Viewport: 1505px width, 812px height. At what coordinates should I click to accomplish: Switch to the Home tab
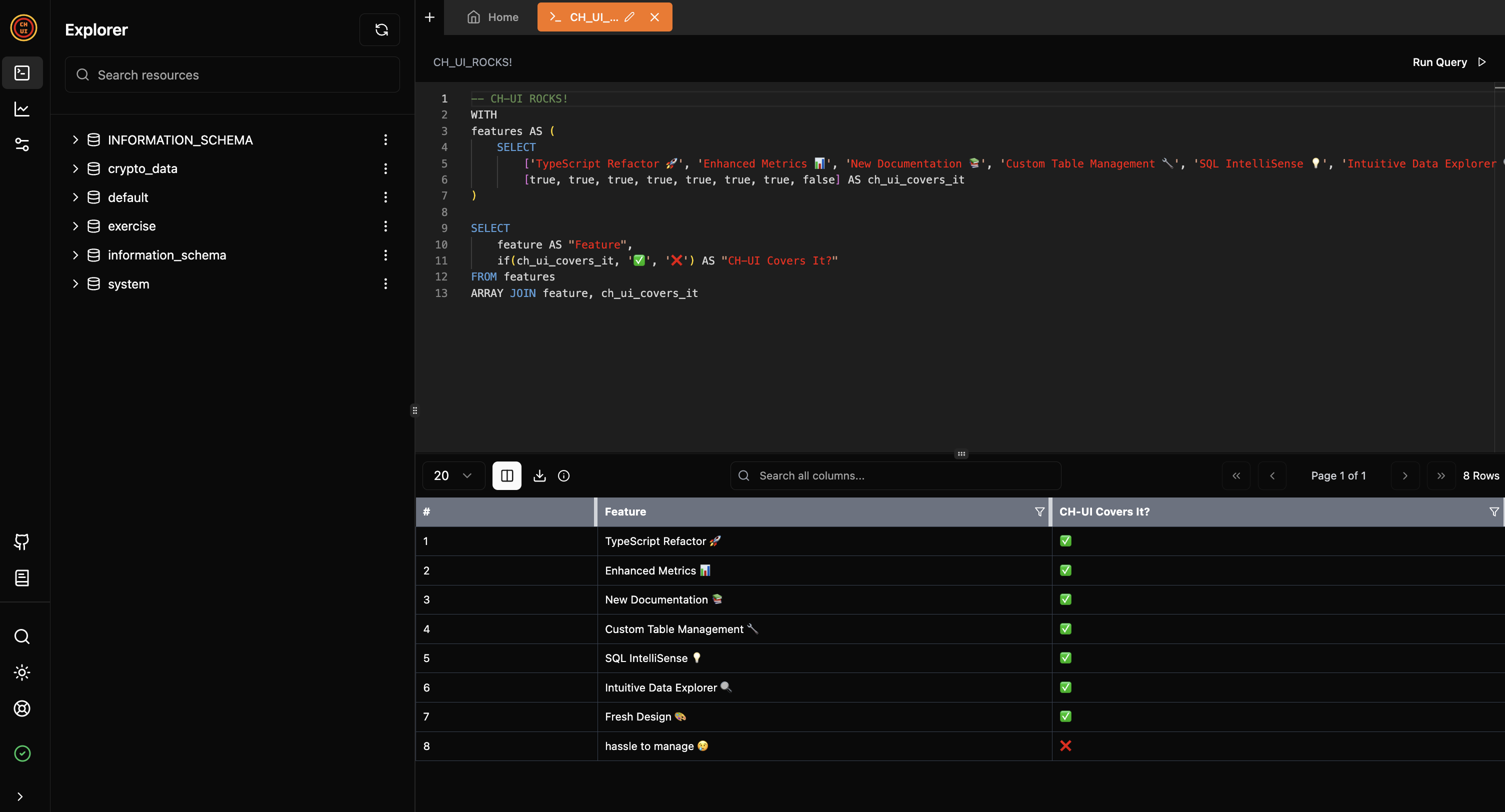[x=492, y=17]
